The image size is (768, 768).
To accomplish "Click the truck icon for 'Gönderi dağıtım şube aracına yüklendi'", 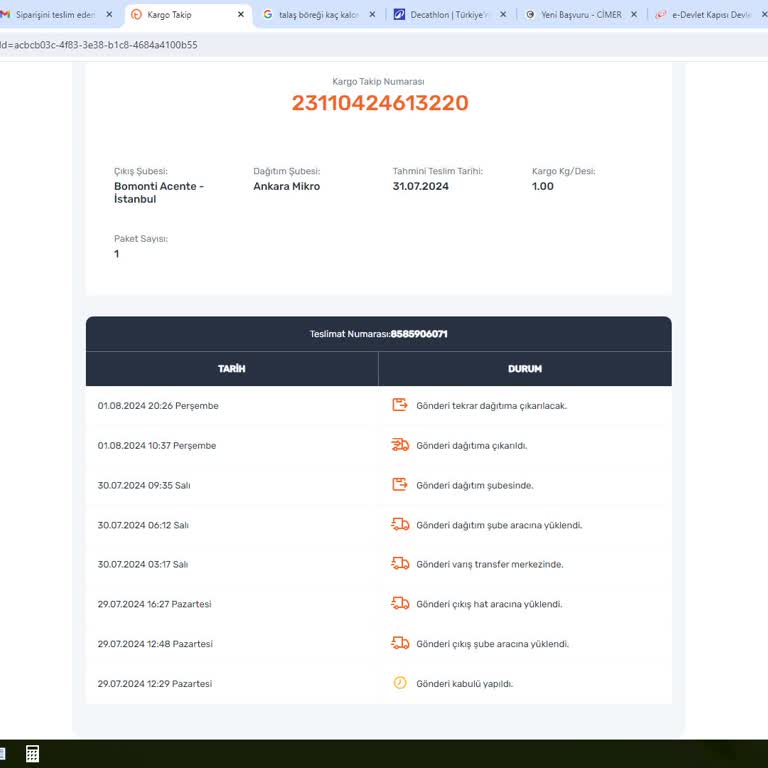I will pos(400,524).
